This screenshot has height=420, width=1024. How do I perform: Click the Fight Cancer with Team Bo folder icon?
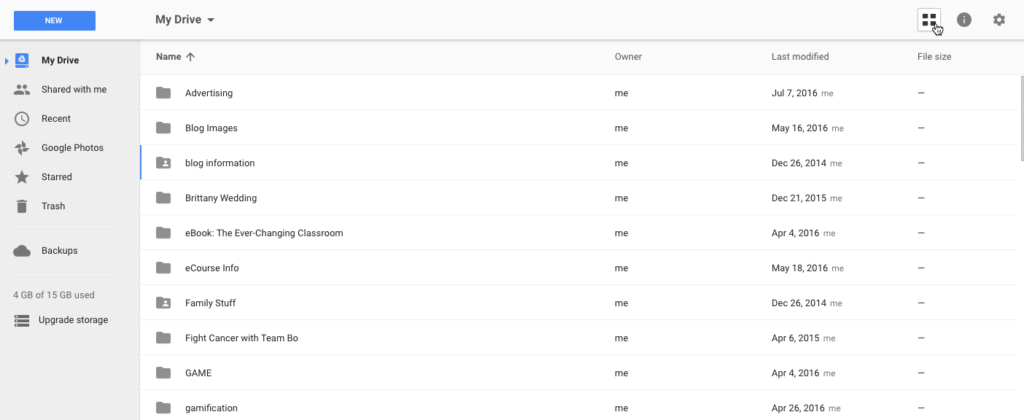[163, 338]
